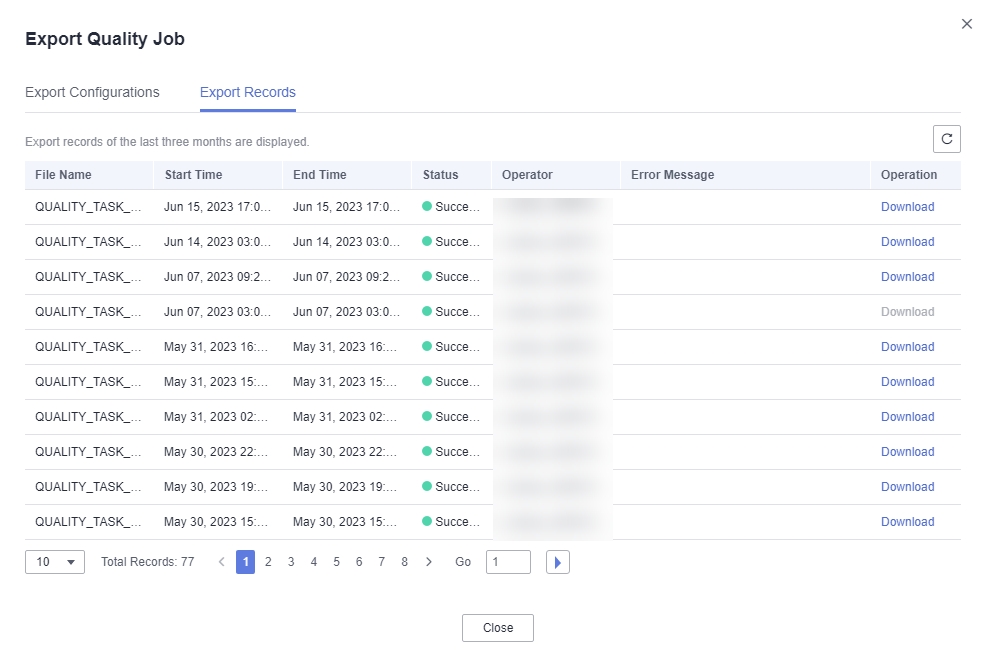This screenshot has width=983, height=654.
Task: Open the page size dropdown showing 10
Action: (x=55, y=562)
